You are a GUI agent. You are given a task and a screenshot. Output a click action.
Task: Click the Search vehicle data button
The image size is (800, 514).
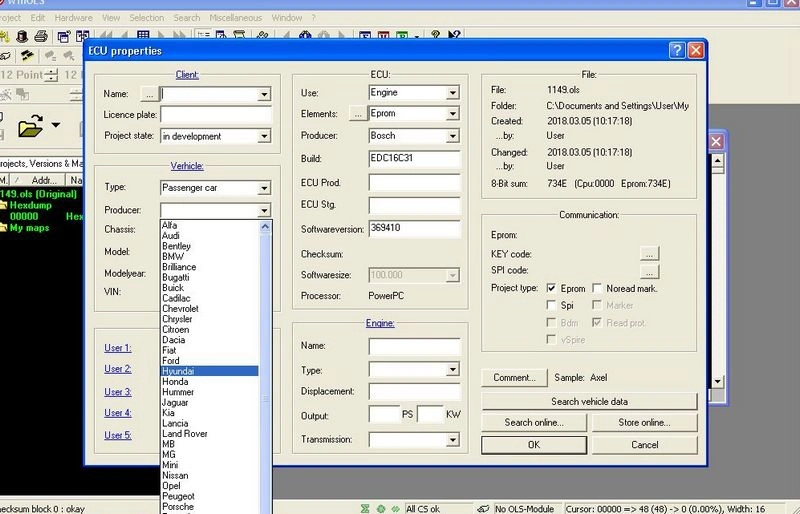[x=589, y=402]
